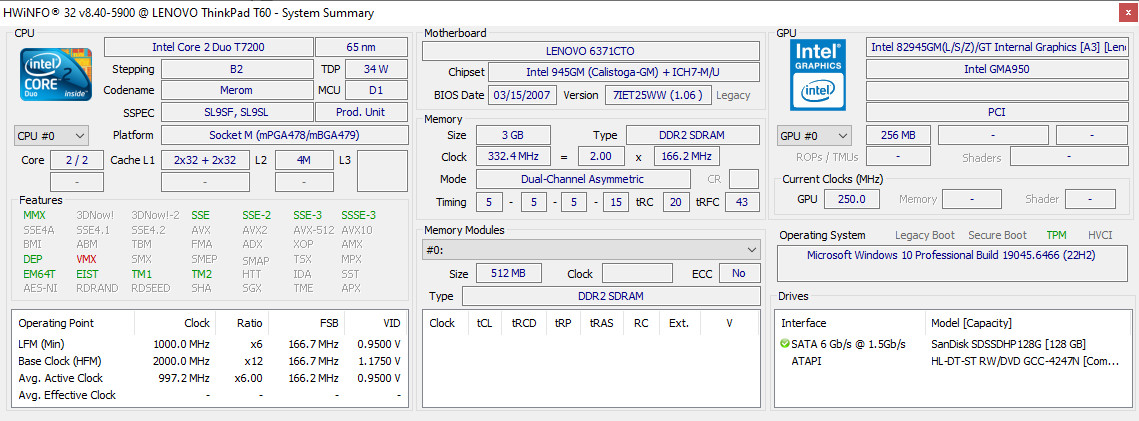This screenshot has height=421, width=1139.
Task: Click the tRFC 43 timing value
Action: [742, 202]
